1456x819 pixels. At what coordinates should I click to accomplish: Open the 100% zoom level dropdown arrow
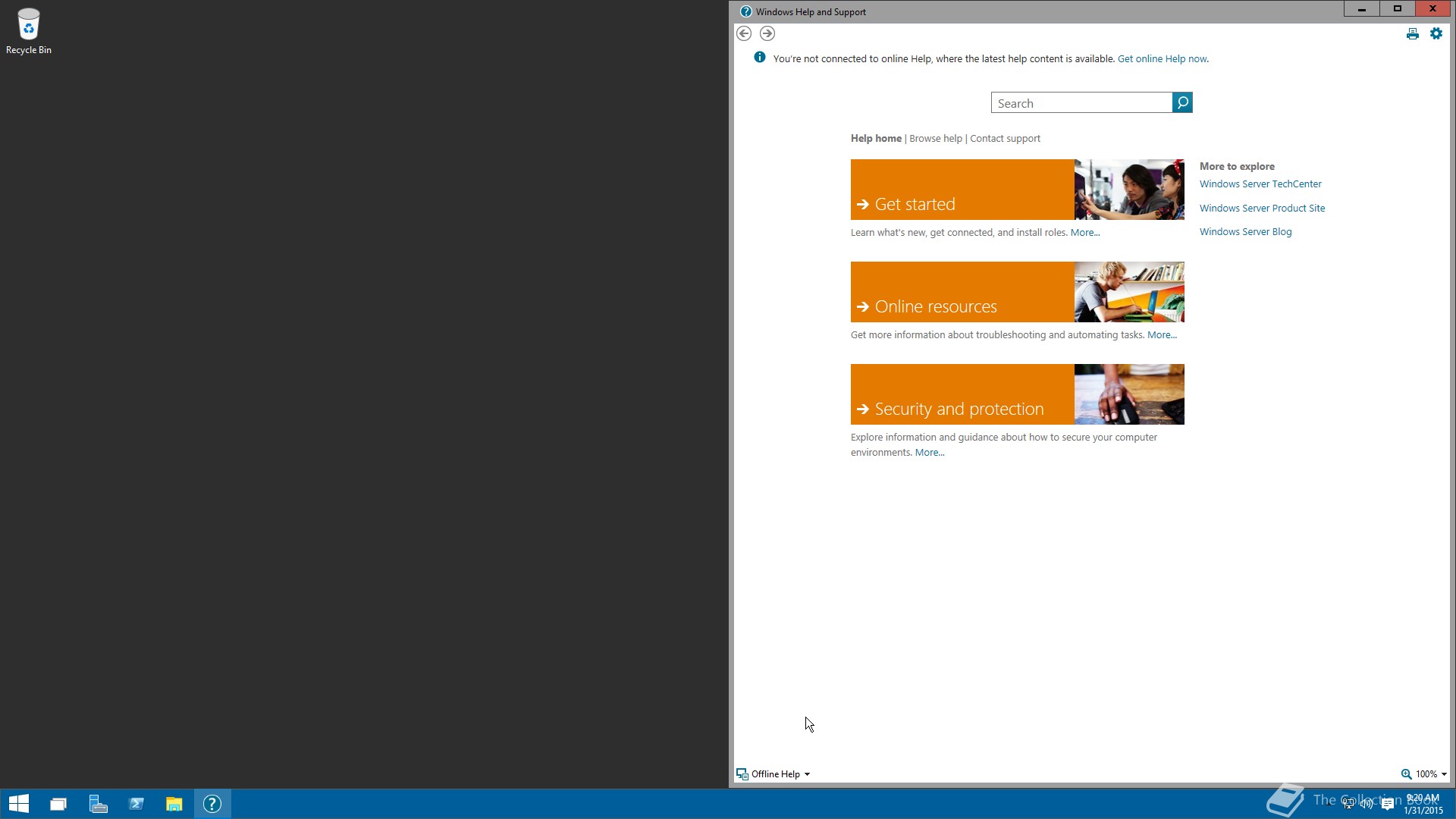1444,774
